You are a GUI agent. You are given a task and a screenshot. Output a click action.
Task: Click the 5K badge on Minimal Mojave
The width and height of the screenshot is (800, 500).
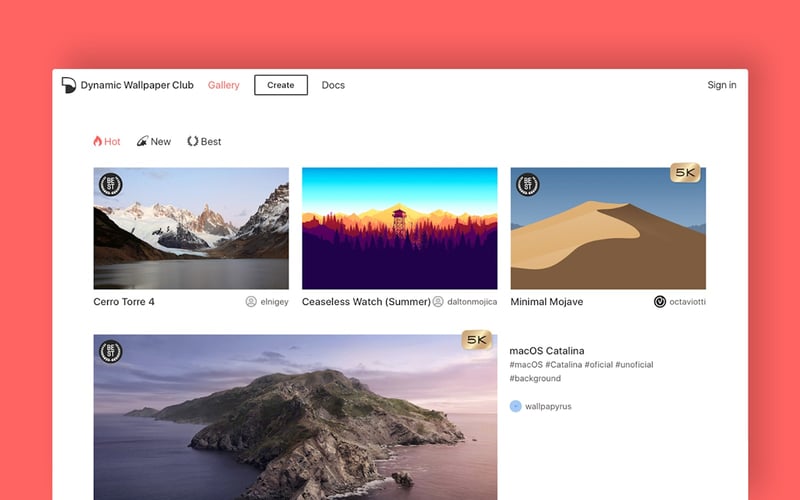click(685, 173)
